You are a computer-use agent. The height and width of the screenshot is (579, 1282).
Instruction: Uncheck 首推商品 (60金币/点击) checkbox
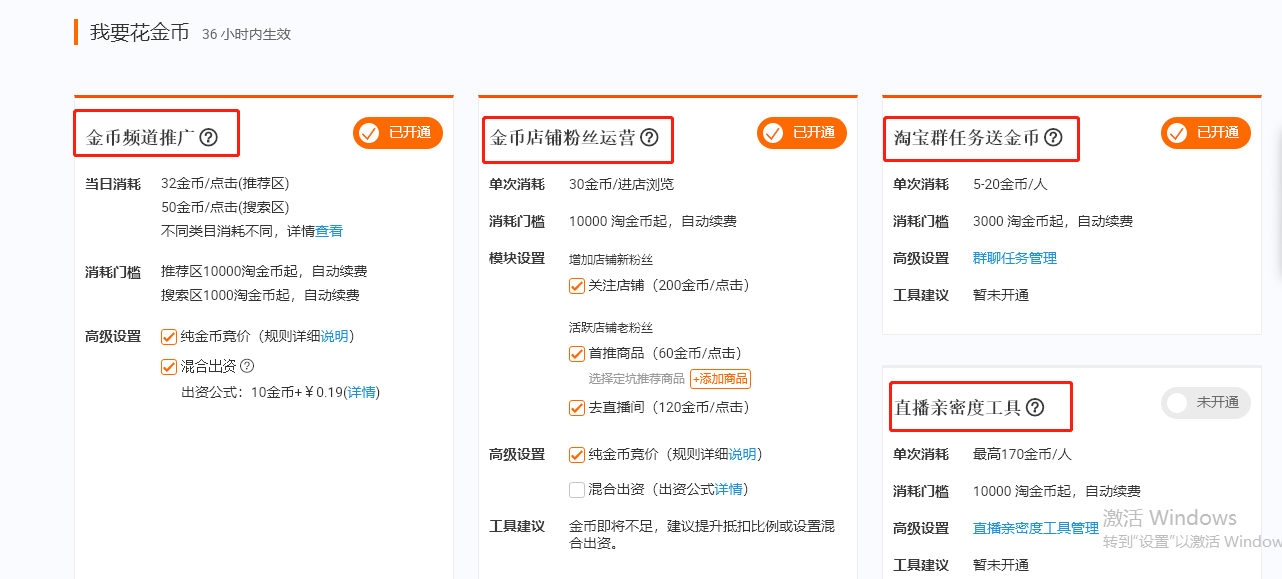[x=577, y=354]
